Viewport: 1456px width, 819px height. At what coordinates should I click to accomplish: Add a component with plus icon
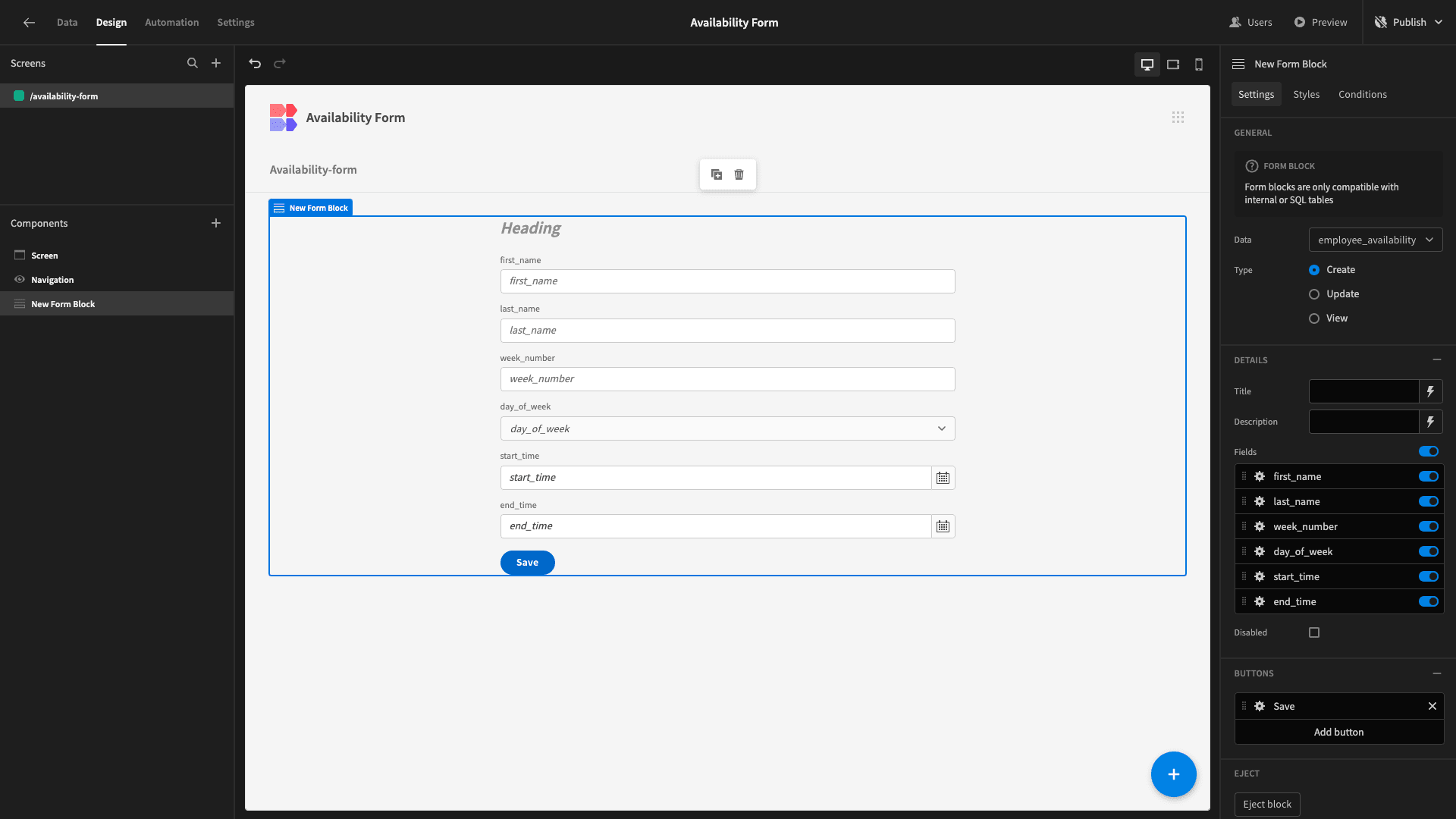coord(216,223)
